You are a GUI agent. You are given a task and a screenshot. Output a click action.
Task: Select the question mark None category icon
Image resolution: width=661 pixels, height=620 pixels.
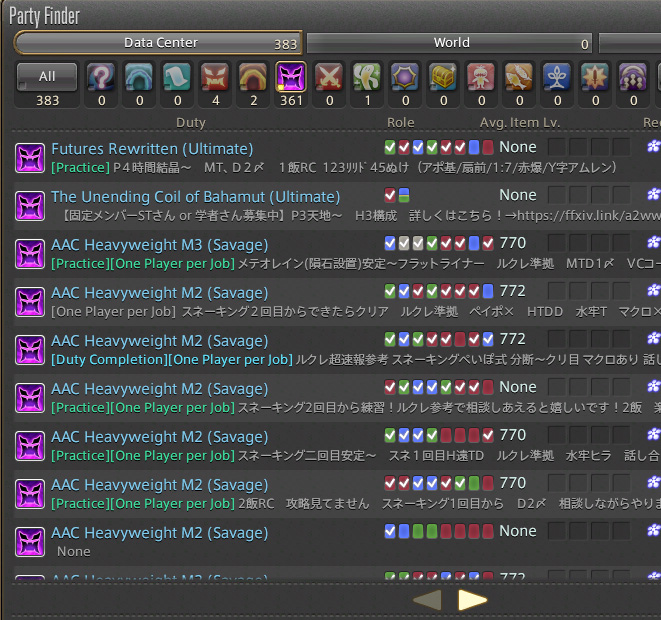pyautogui.click(x=101, y=77)
